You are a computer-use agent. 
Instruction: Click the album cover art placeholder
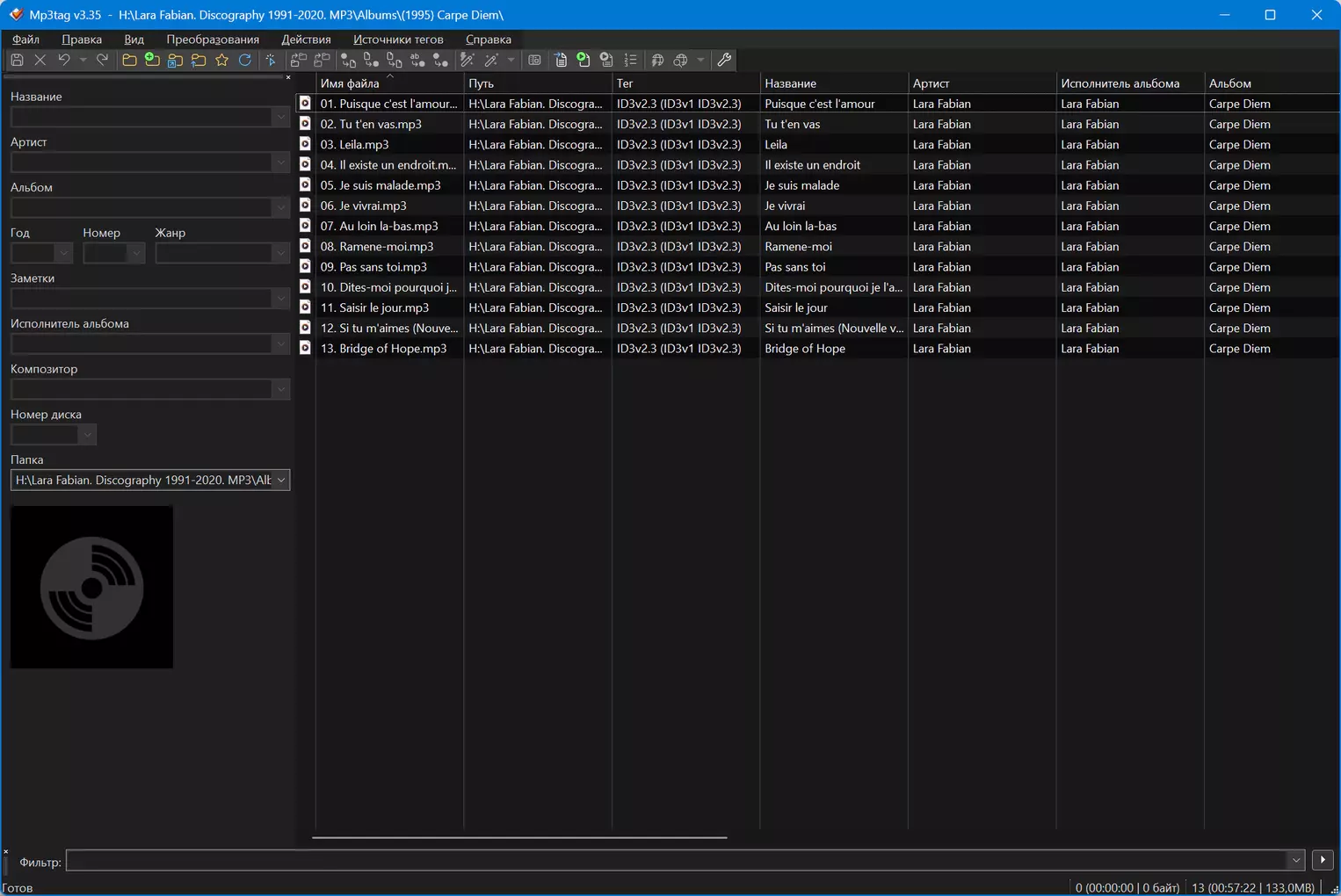click(x=91, y=587)
